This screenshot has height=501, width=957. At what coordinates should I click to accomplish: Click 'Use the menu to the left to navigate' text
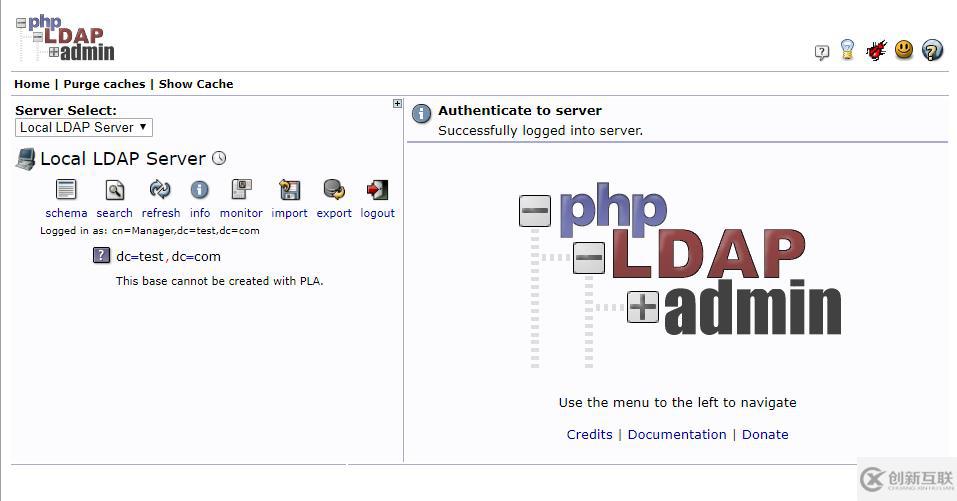point(677,403)
